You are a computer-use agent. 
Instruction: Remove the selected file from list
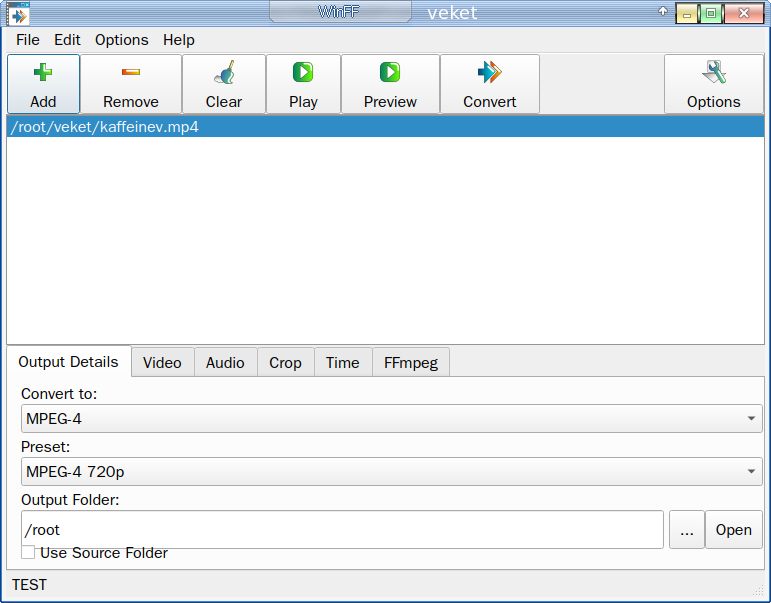click(131, 84)
